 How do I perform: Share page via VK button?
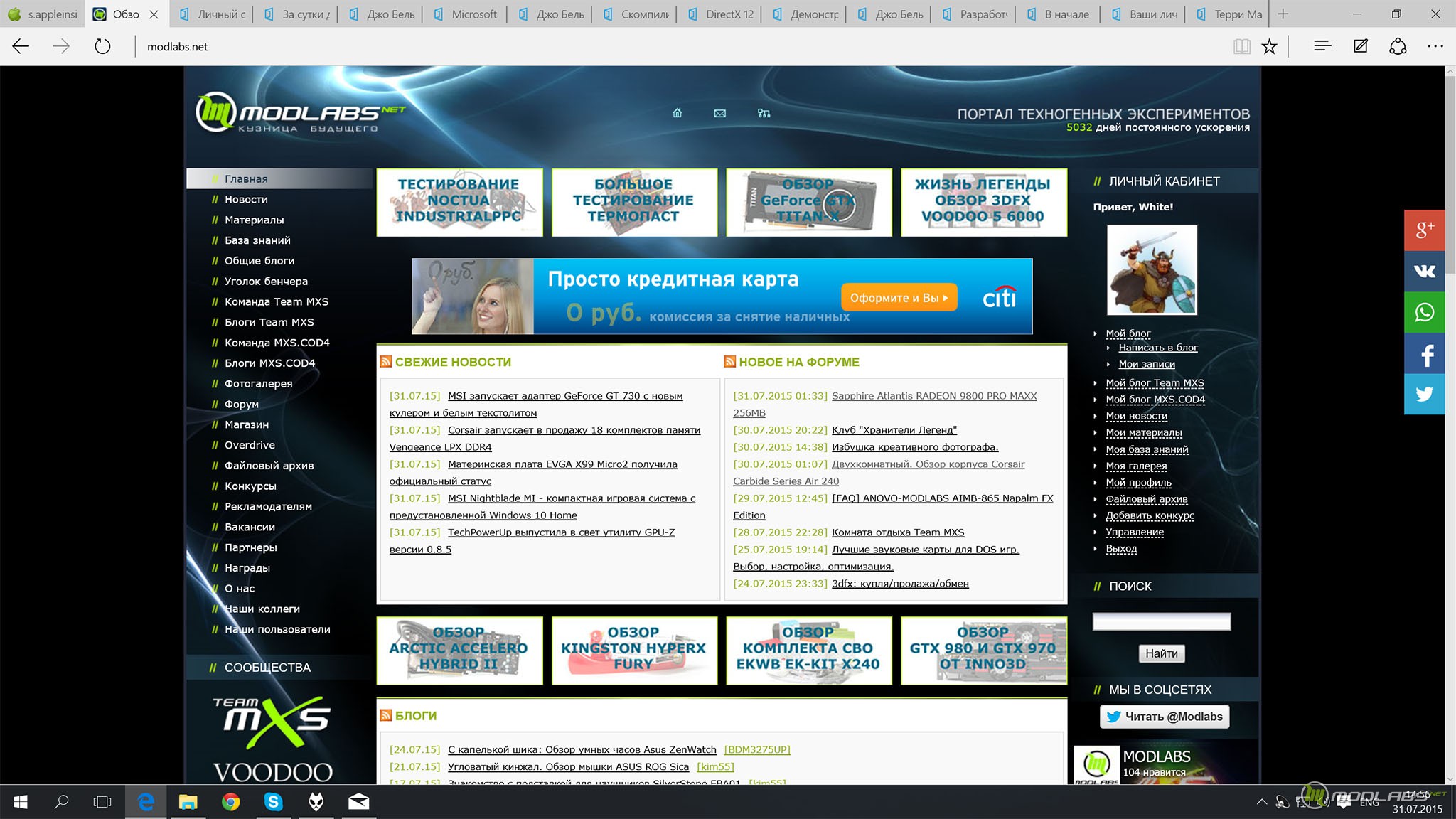pos(1424,271)
